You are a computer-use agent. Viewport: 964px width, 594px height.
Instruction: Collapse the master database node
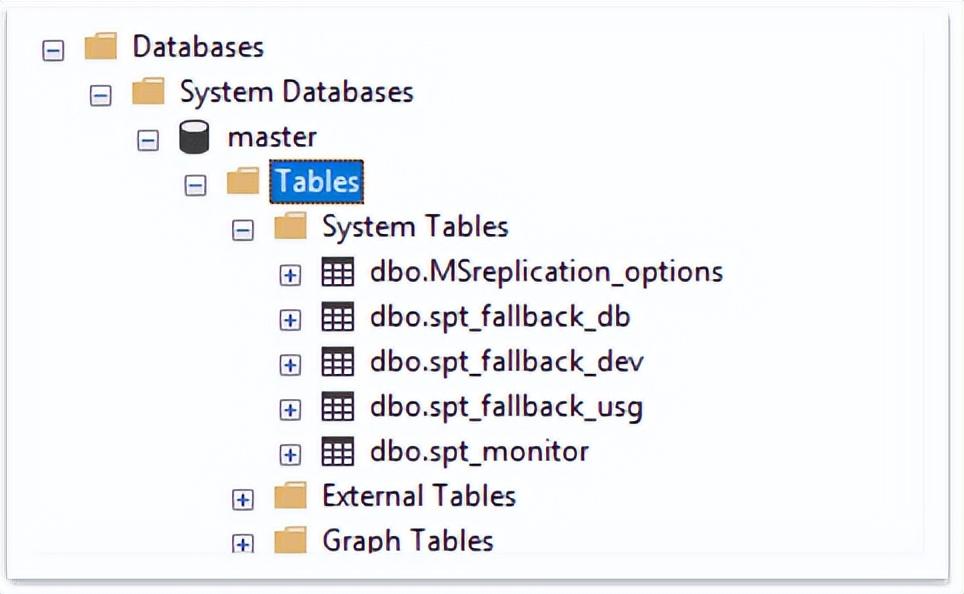pyautogui.click(x=148, y=140)
